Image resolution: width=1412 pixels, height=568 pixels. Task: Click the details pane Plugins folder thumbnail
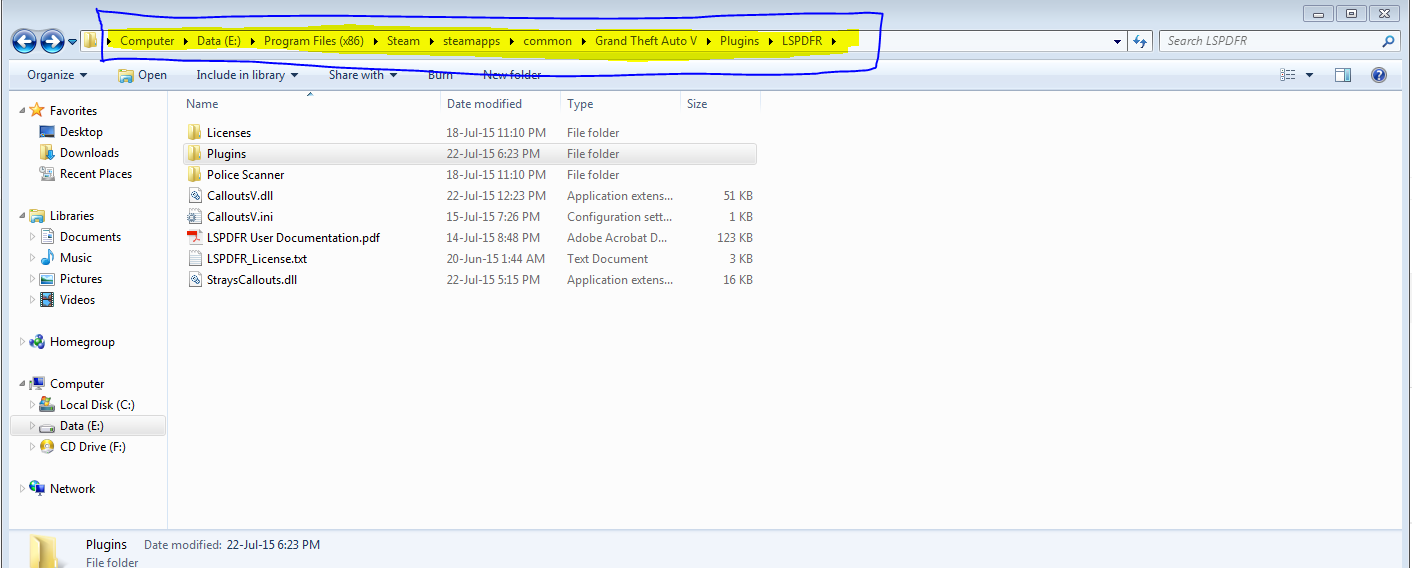(43, 551)
